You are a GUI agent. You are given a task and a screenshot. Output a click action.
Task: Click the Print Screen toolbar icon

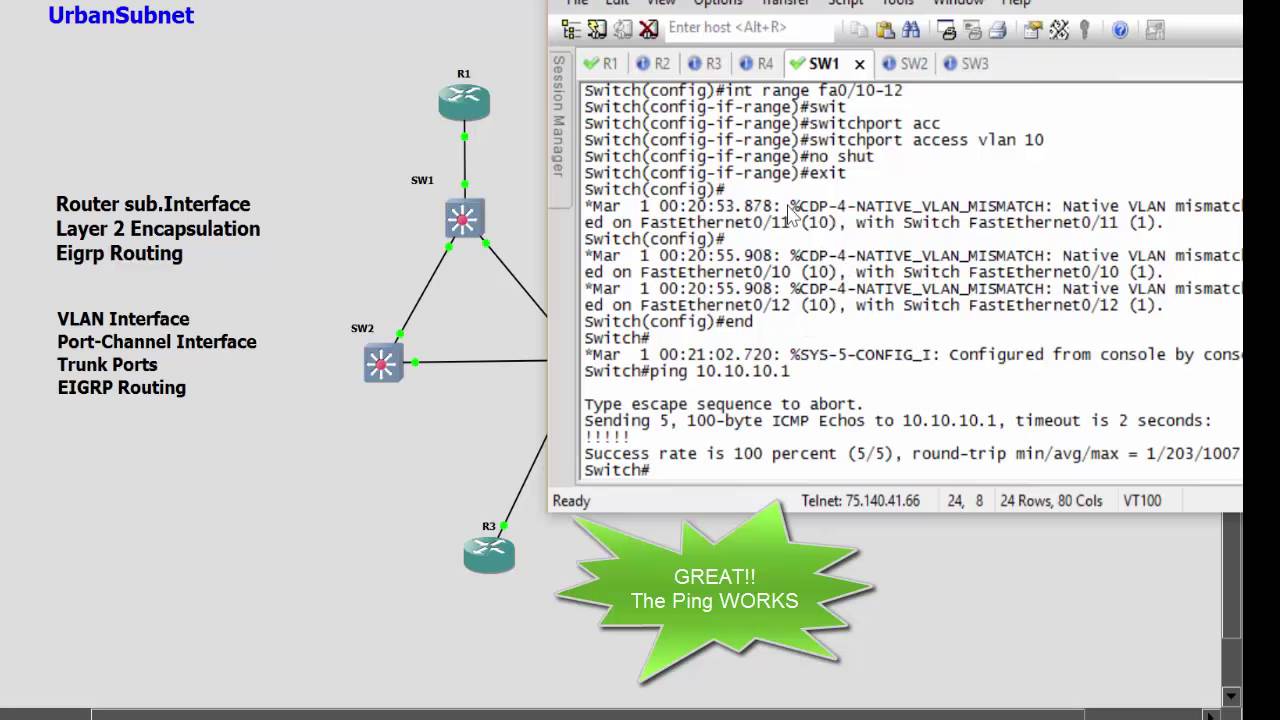click(x=947, y=30)
